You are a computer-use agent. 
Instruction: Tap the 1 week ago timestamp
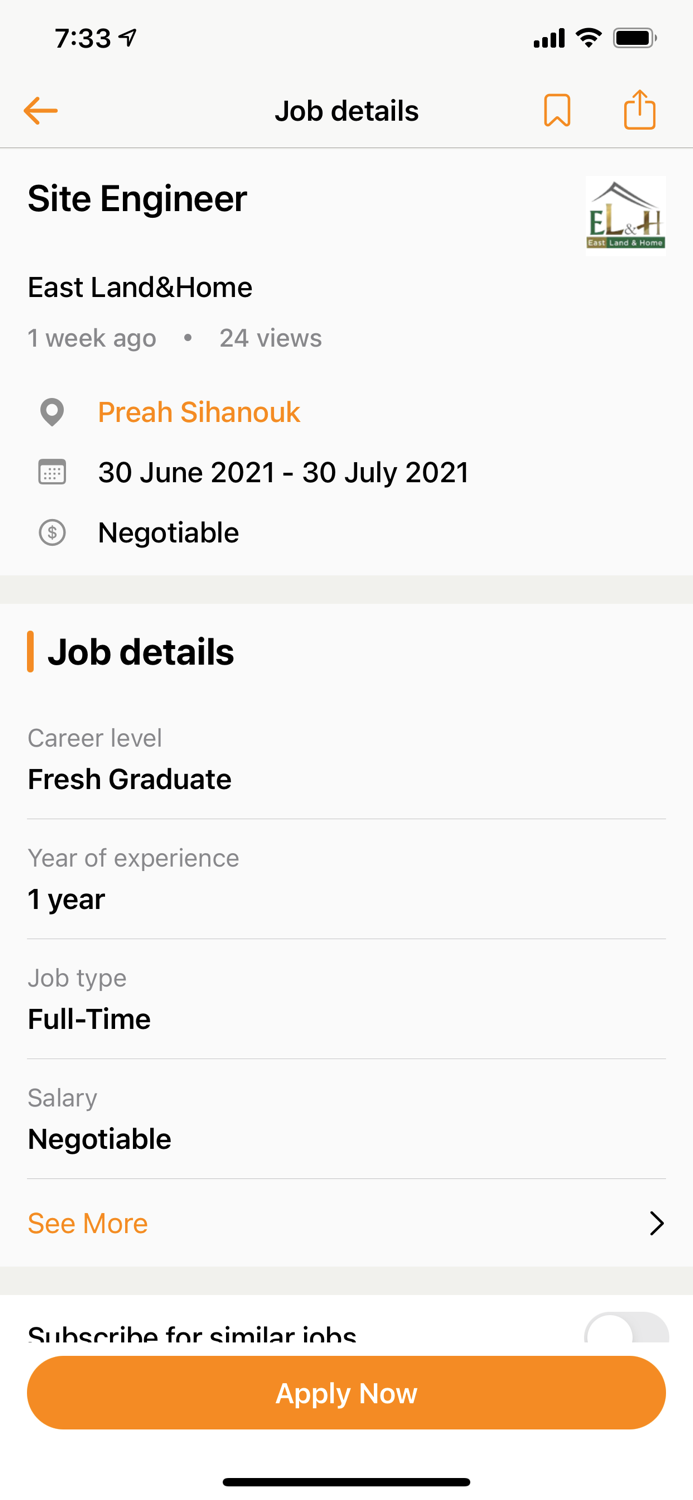(91, 338)
